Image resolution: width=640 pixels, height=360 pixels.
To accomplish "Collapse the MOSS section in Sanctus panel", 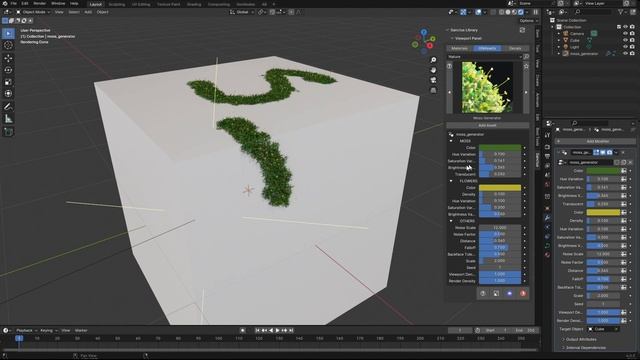I will [451, 141].
